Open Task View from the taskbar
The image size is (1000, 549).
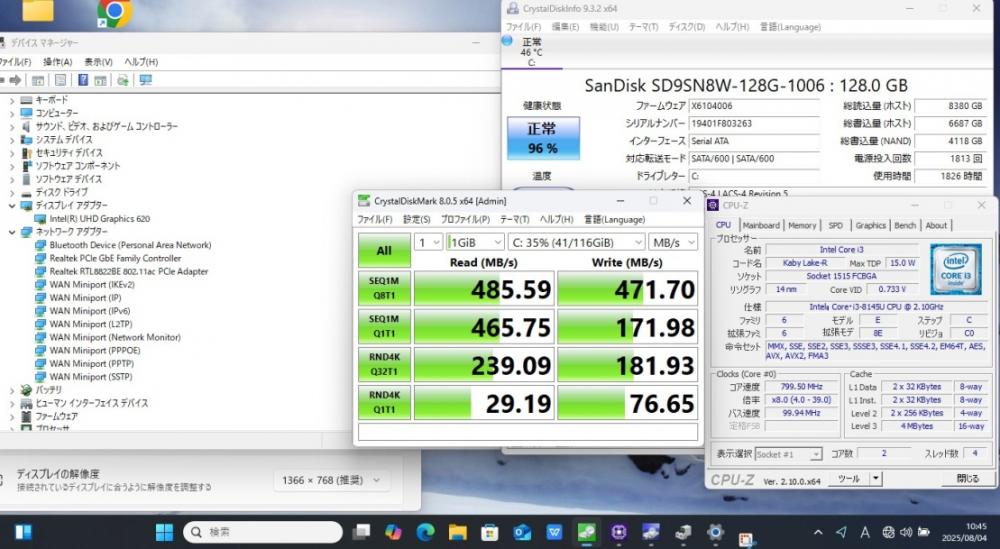(362, 532)
